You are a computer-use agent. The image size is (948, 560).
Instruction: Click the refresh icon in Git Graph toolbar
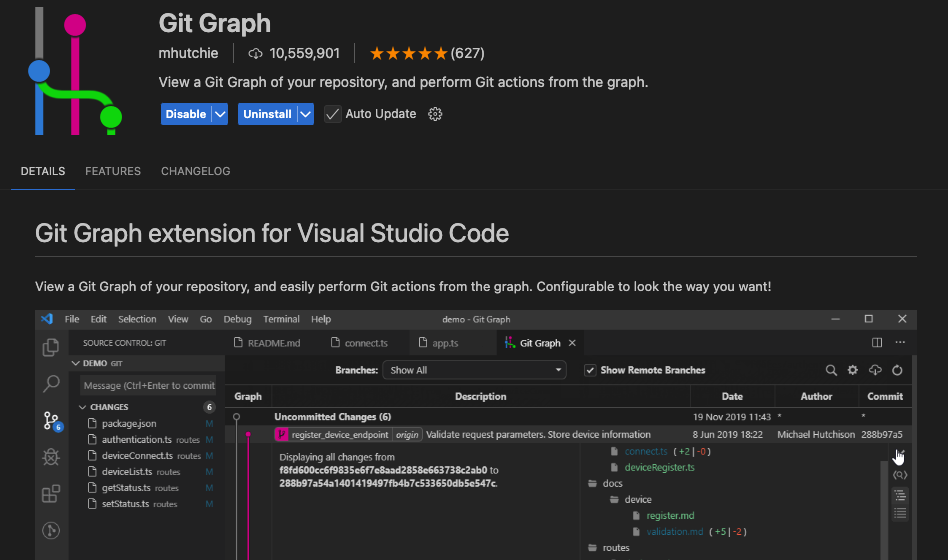[x=897, y=370]
